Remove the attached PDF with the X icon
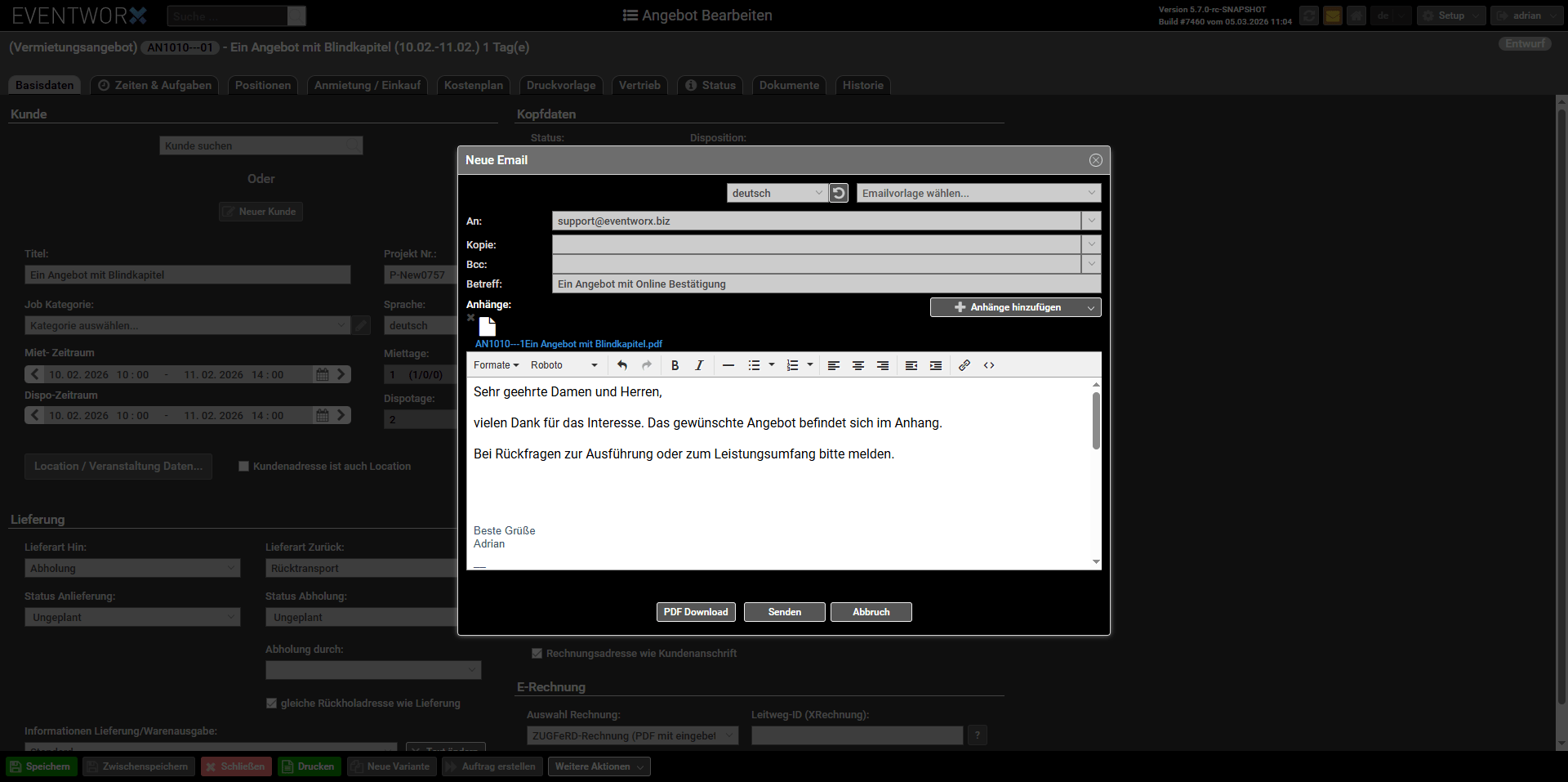Screen dimensions: 1568x782 tap(470, 318)
